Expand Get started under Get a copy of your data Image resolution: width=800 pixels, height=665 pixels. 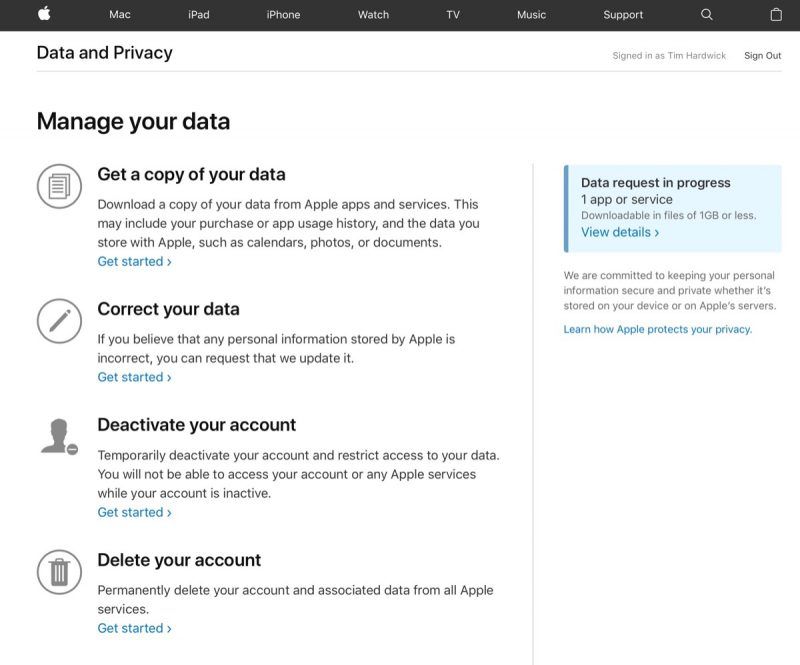pyautogui.click(x=135, y=261)
